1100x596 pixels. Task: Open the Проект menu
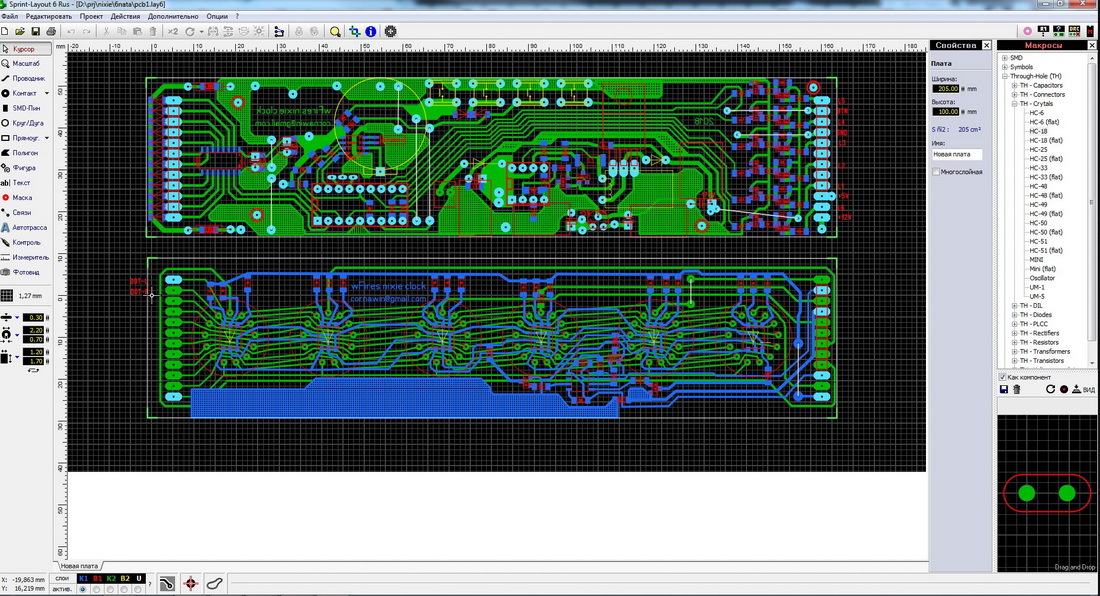pos(91,17)
